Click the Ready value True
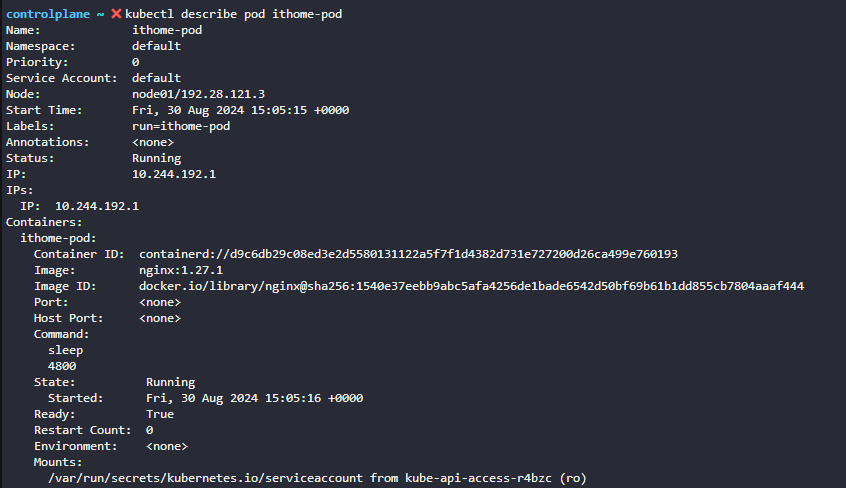This screenshot has width=846, height=488. point(160,414)
